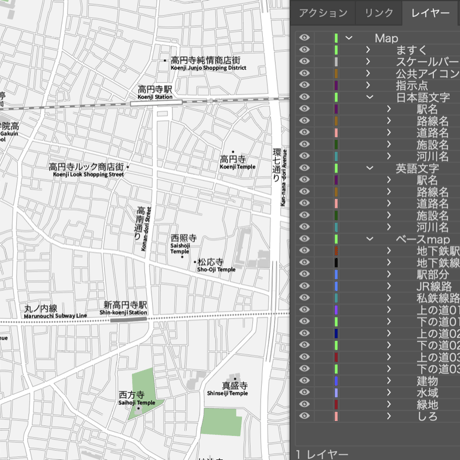Click the eye icon of 水域 layer
The image size is (460, 460).
point(304,392)
